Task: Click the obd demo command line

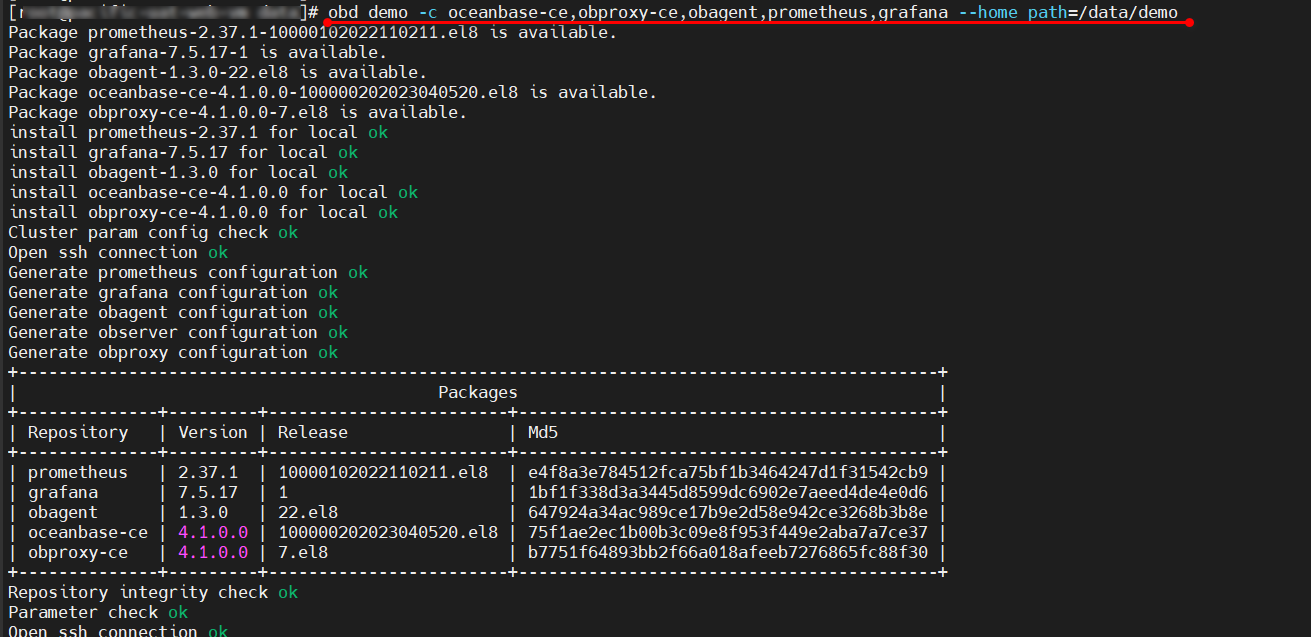Action: tap(753, 12)
